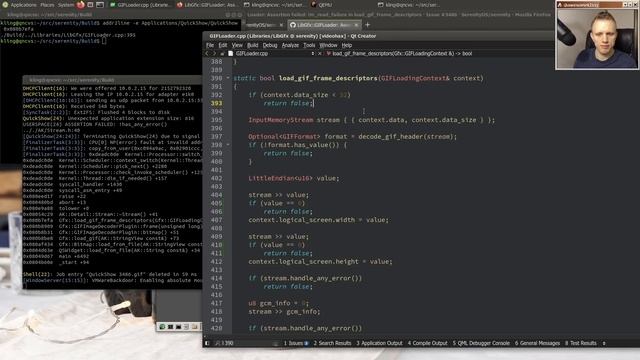640x360 pixels.
Task: Open the 6 General Messages pane
Action: [x=537, y=343]
